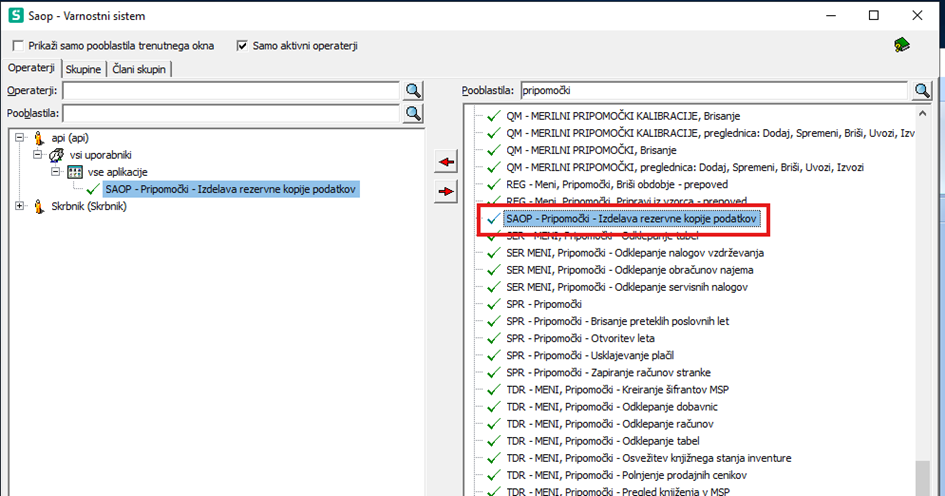The height and width of the screenshot is (496, 945).
Task: Click the vse aplikacije grid icon
Action: 75,172
